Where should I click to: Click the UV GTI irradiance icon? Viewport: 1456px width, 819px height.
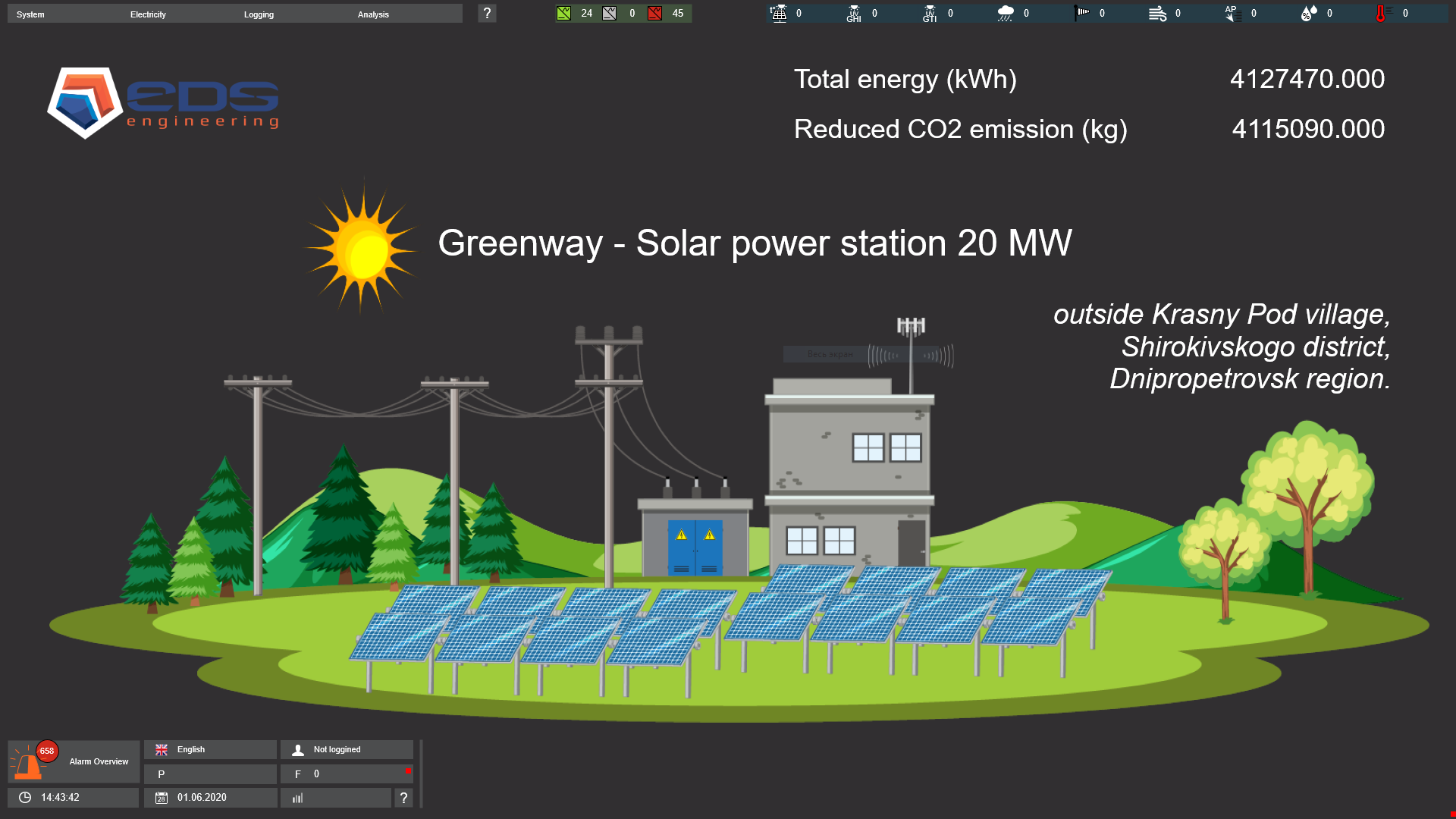930,13
